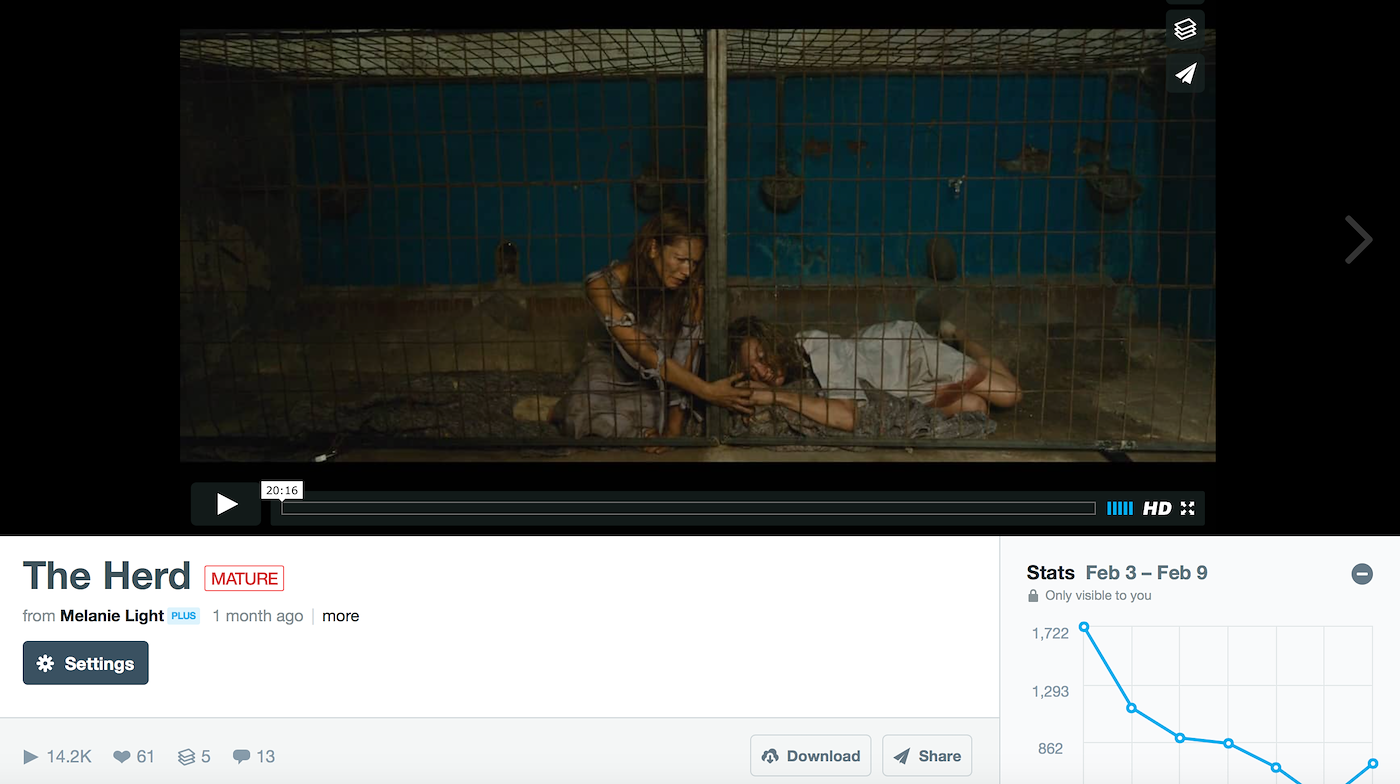
Task: Expand description with the more link
Action: (340, 616)
